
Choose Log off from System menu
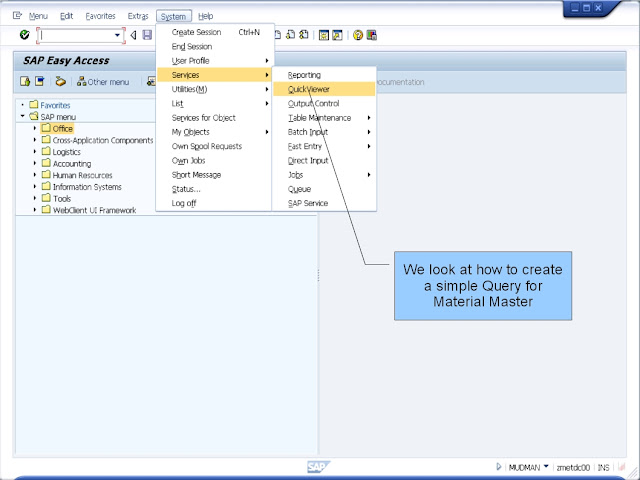click(215, 203)
